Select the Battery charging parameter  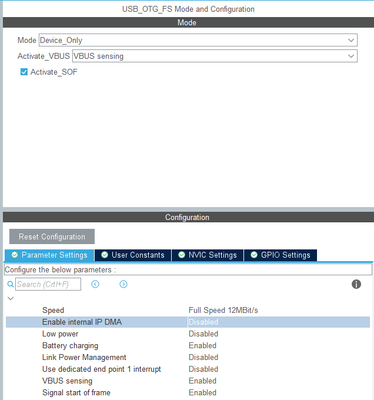point(70,346)
